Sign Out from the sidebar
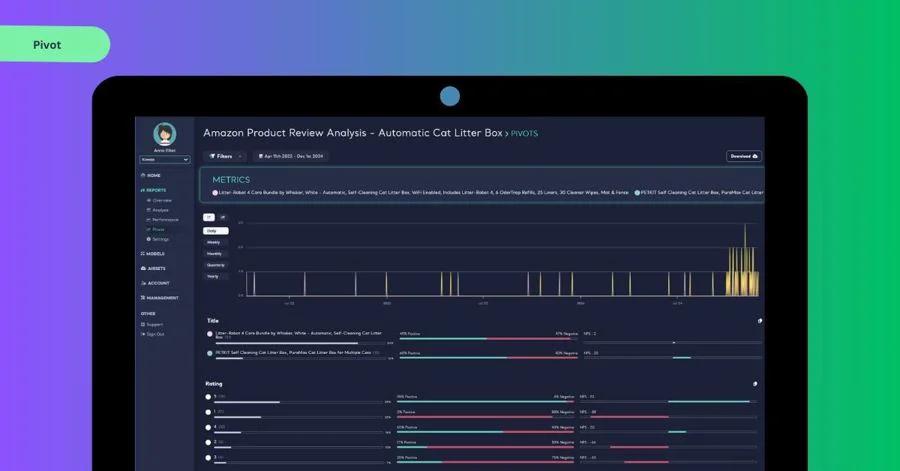 (x=155, y=334)
